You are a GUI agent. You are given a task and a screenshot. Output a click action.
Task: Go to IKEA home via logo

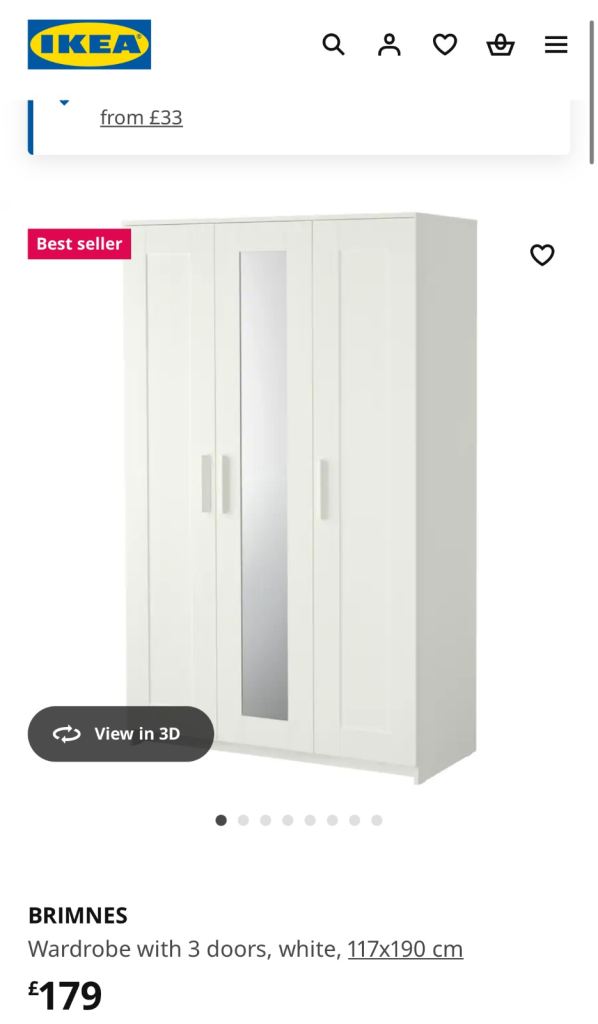point(89,44)
